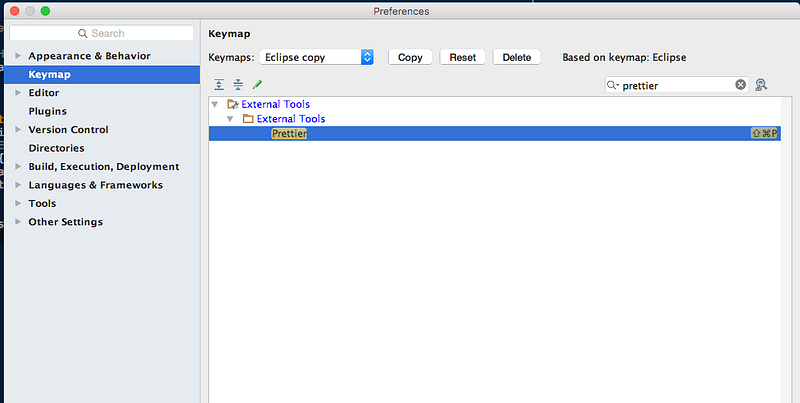Expand the Editor settings section
This screenshot has height=403, width=800.
(18, 92)
